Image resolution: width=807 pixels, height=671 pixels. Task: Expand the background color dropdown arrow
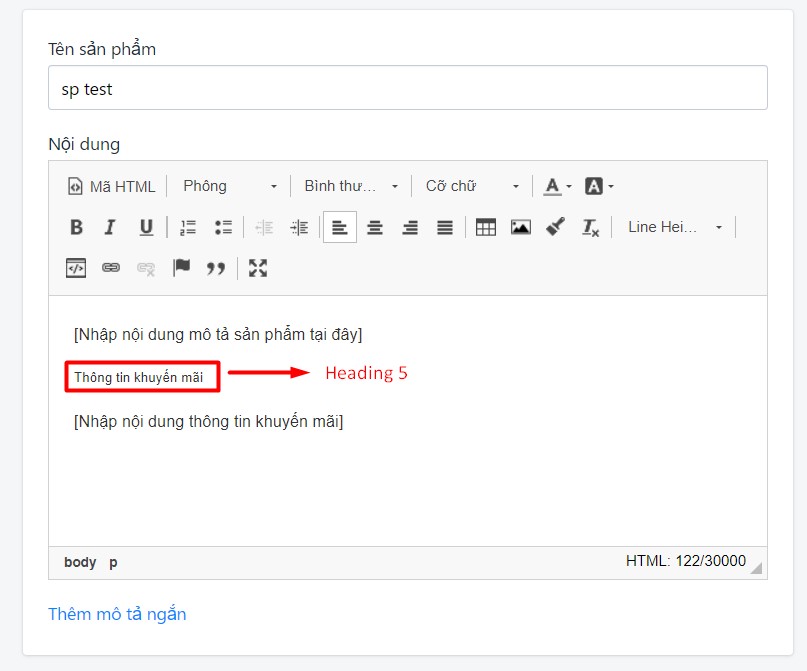coord(611,187)
